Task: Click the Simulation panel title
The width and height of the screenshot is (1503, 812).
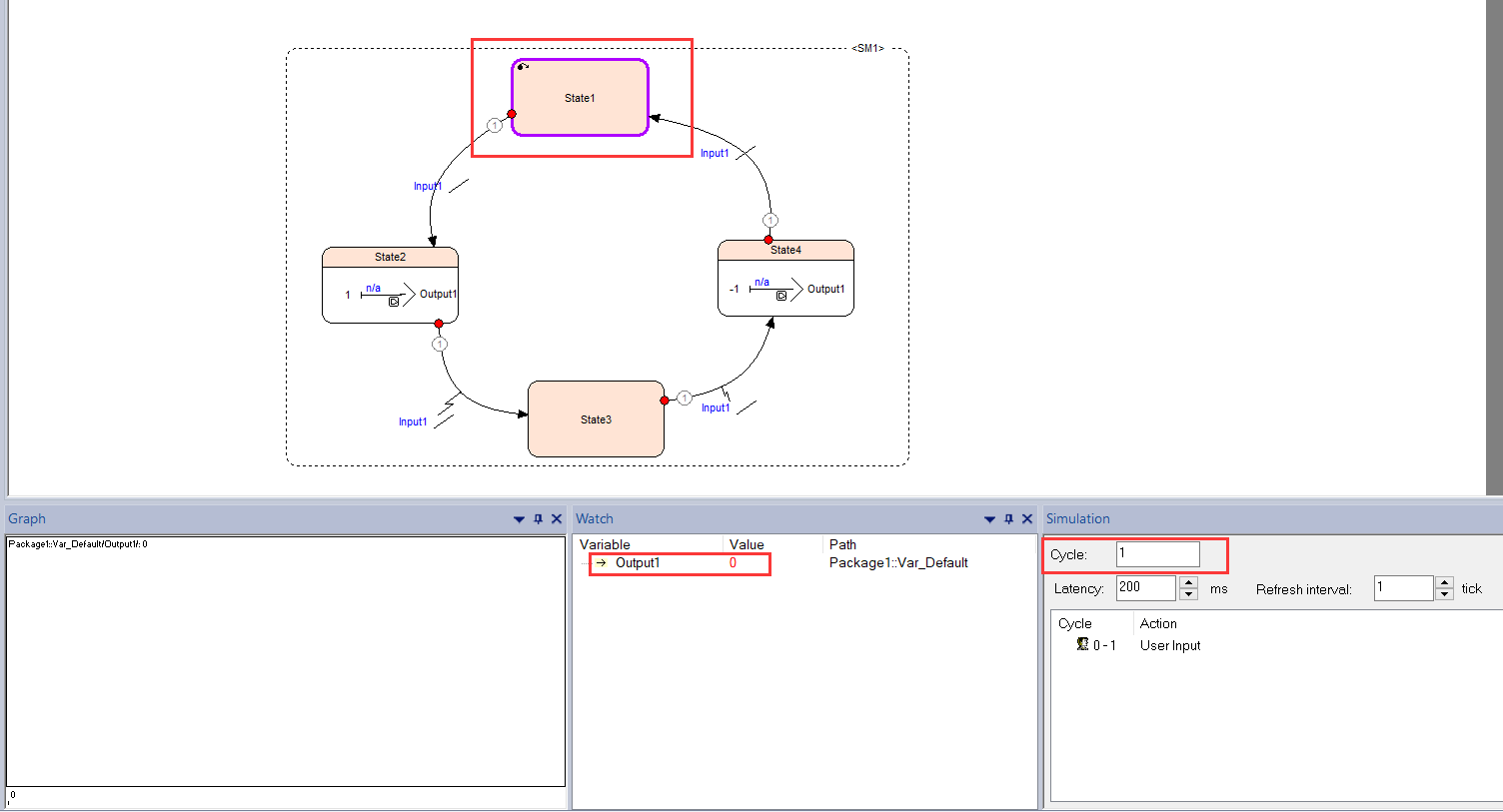Action: (1077, 518)
